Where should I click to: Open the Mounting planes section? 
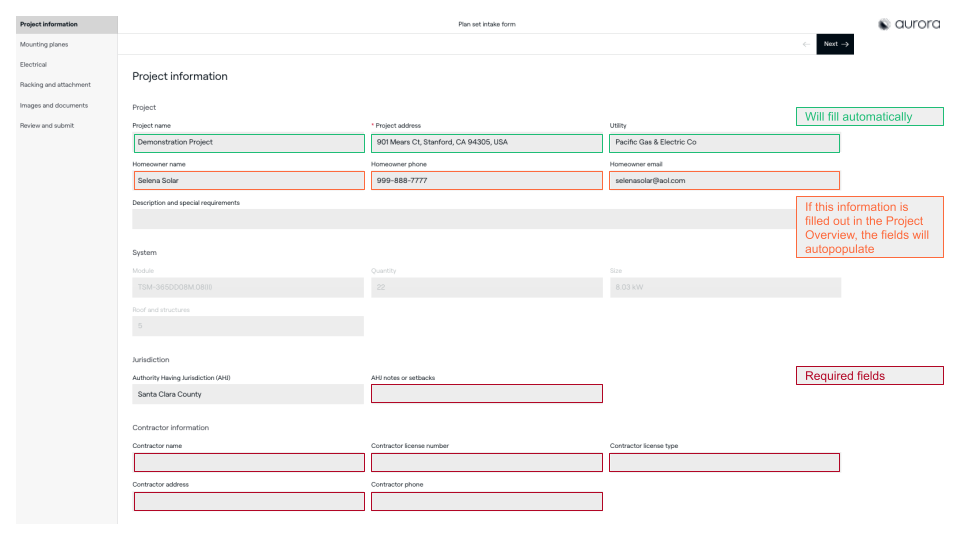[x=44, y=44]
